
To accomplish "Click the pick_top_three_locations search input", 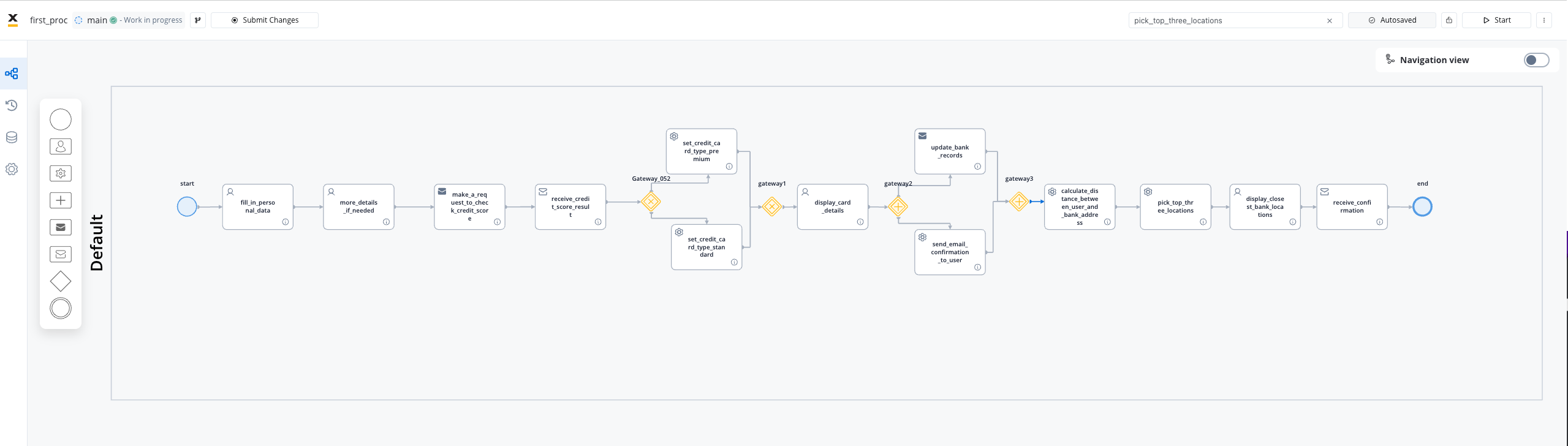I will point(1228,20).
